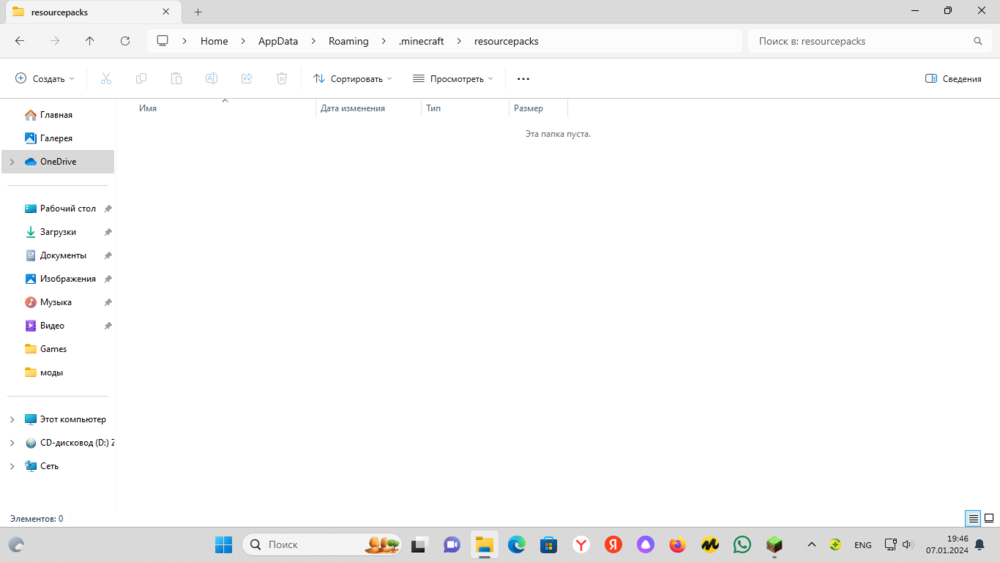Navigate up one folder level

89,41
